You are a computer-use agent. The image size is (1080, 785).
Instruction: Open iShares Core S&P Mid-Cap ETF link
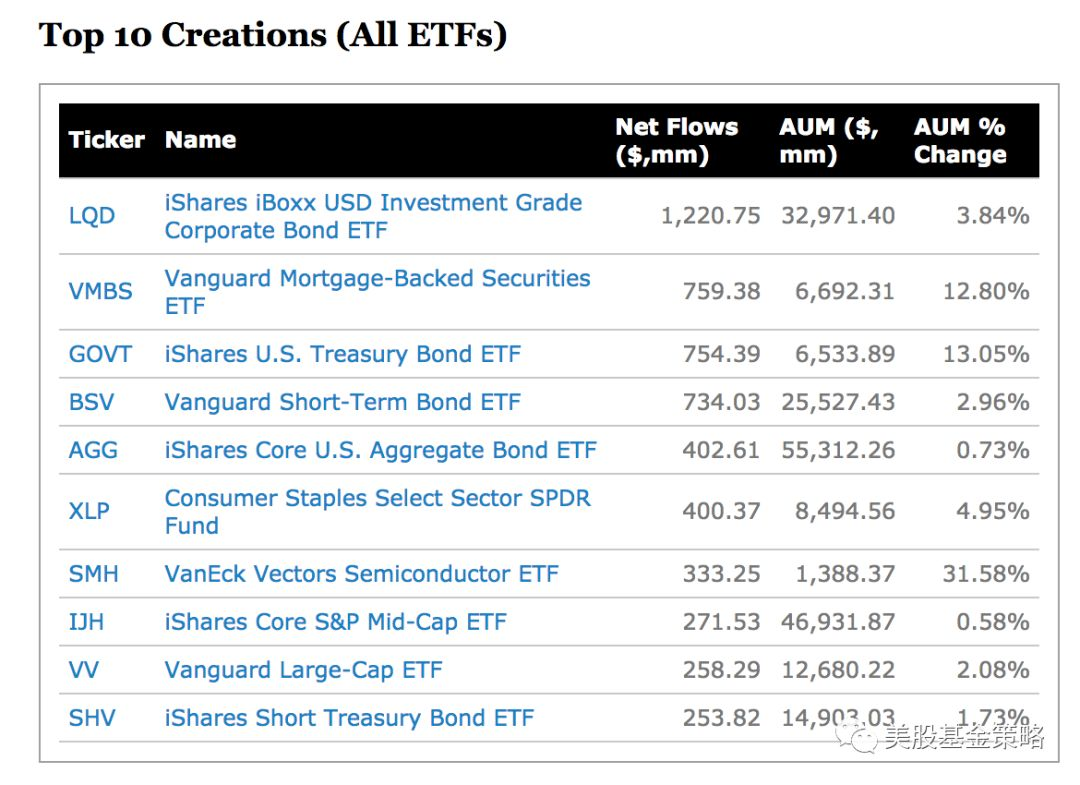335,622
